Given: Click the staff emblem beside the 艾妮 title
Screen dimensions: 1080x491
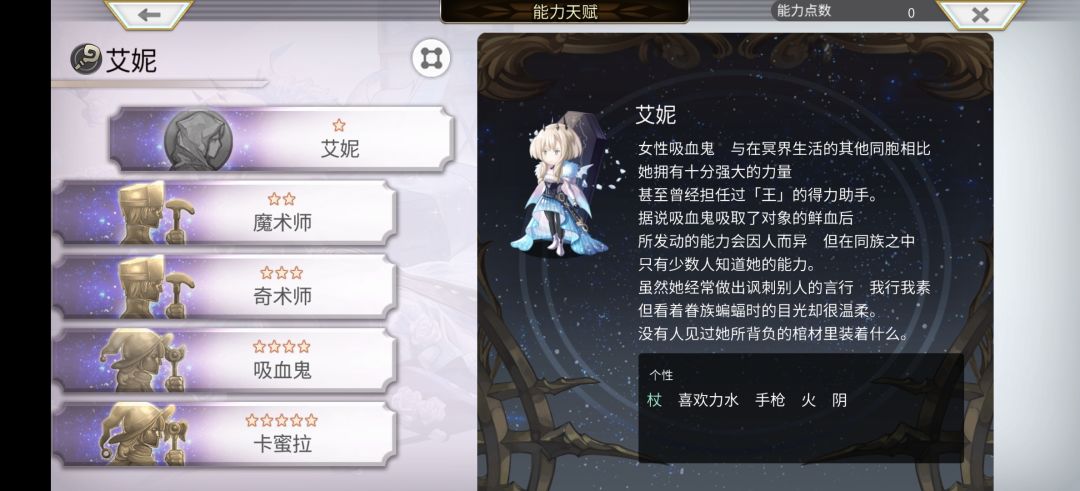Looking at the screenshot, I should tap(86, 59).
